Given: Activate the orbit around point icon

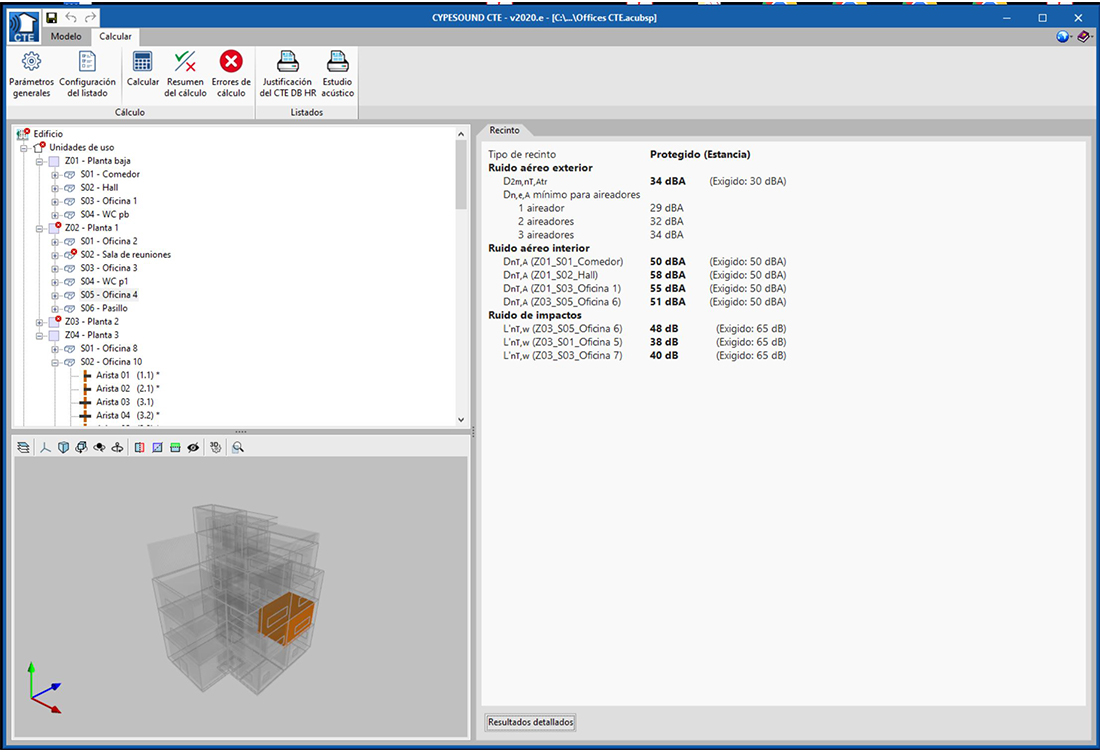Looking at the screenshot, I should [100, 448].
